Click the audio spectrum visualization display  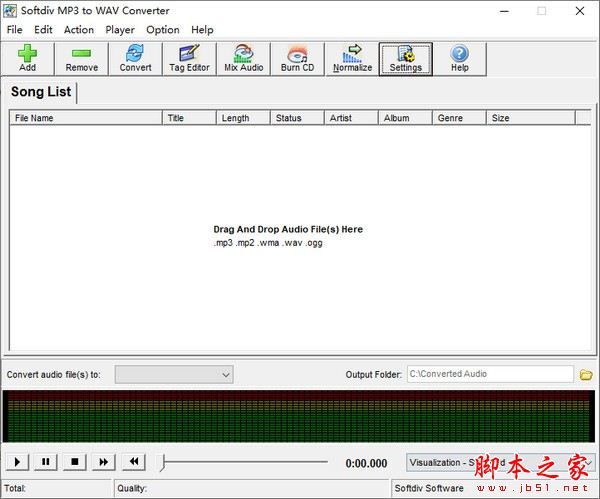(x=299, y=416)
